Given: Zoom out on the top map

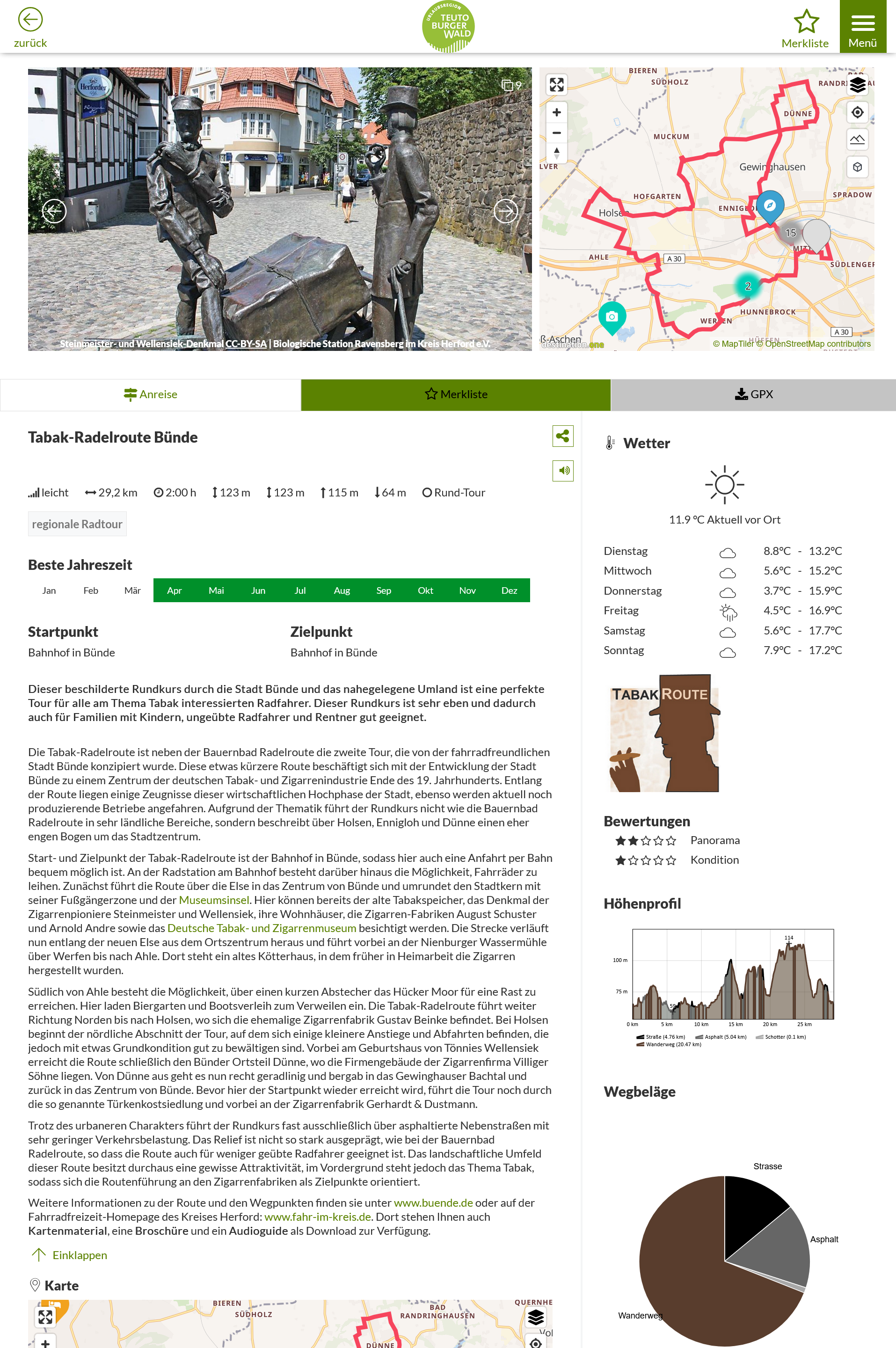Looking at the screenshot, I should click(x=557, y=132).
